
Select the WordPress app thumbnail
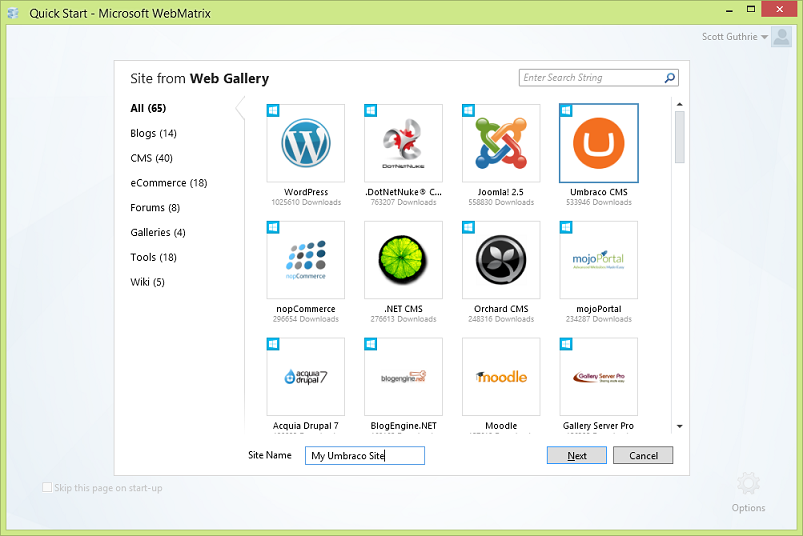click(306, 143)
